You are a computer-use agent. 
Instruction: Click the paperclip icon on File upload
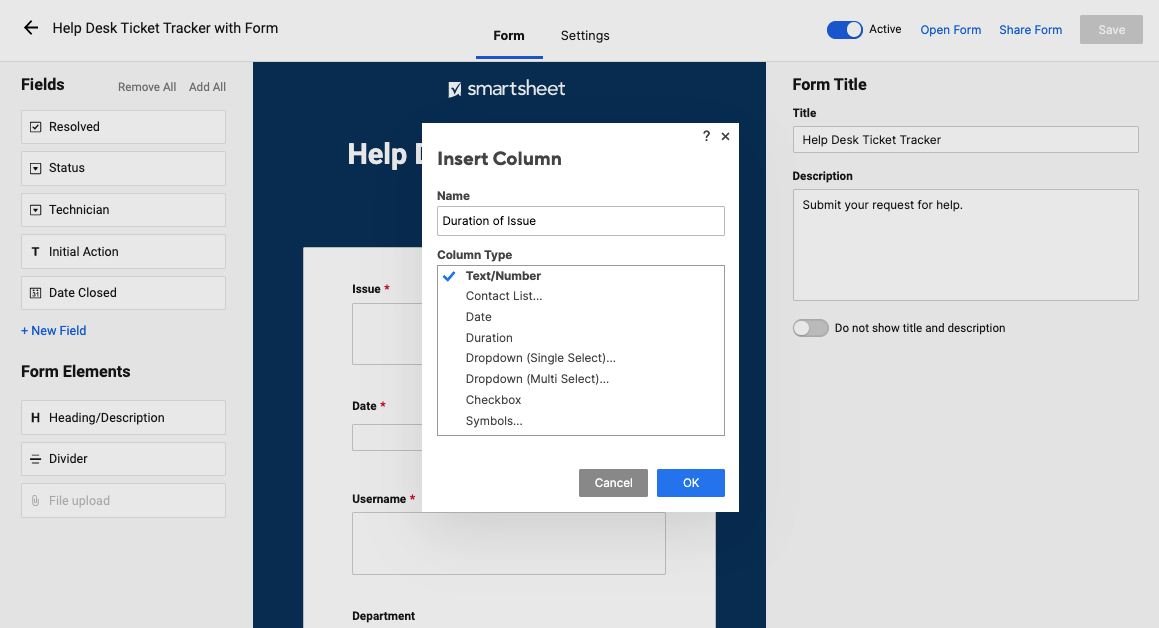coord(37,500)
